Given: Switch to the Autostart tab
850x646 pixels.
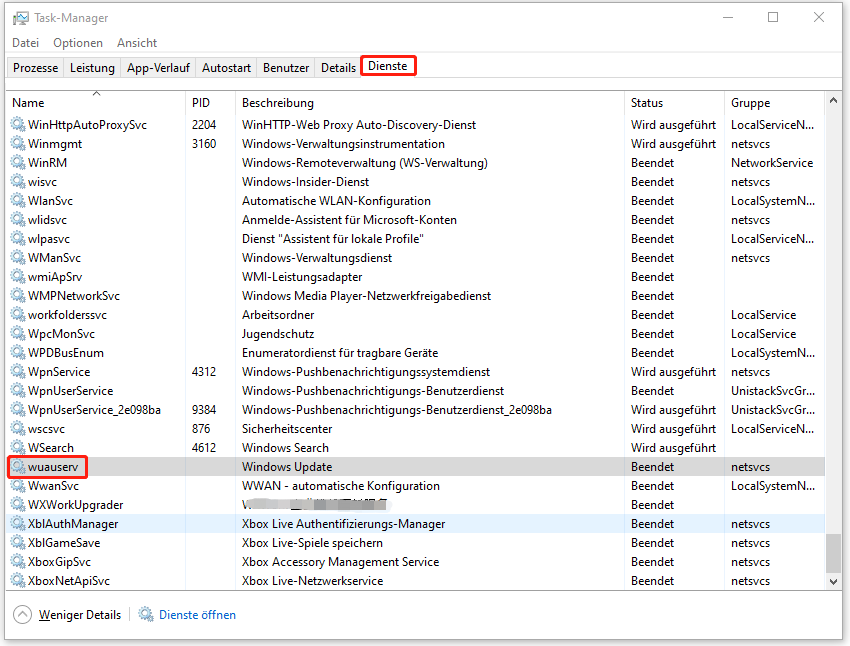Looking at the screenshot, I should click(226, 68).
